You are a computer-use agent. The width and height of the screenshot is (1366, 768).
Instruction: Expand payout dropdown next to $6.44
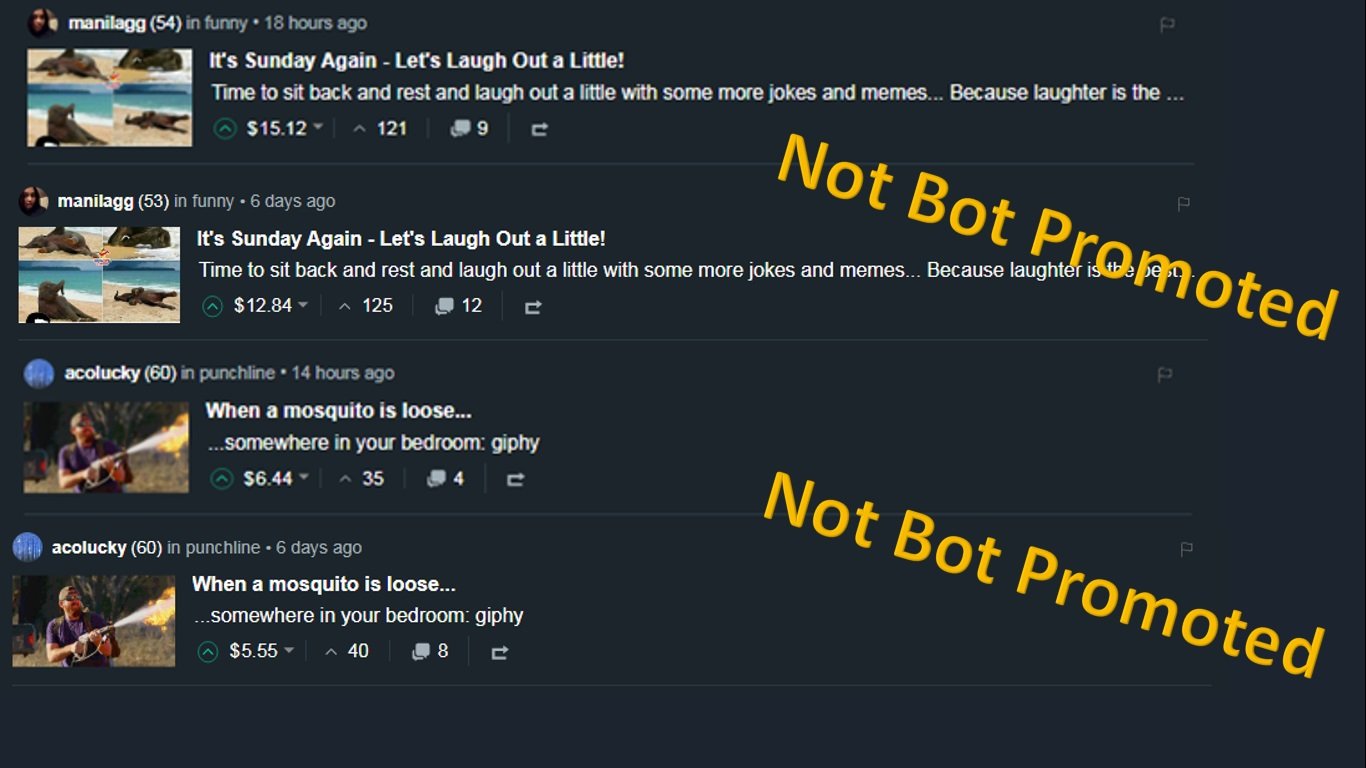tap(304, 477)
